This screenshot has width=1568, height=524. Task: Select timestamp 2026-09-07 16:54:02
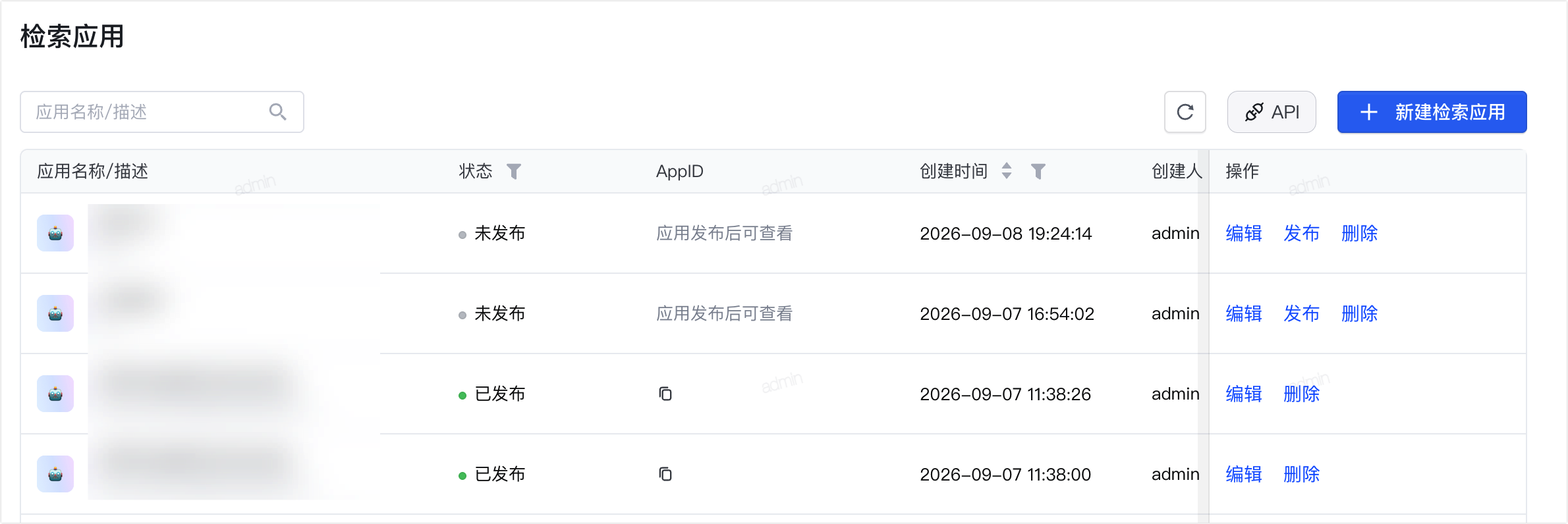tap(1007, 314)
